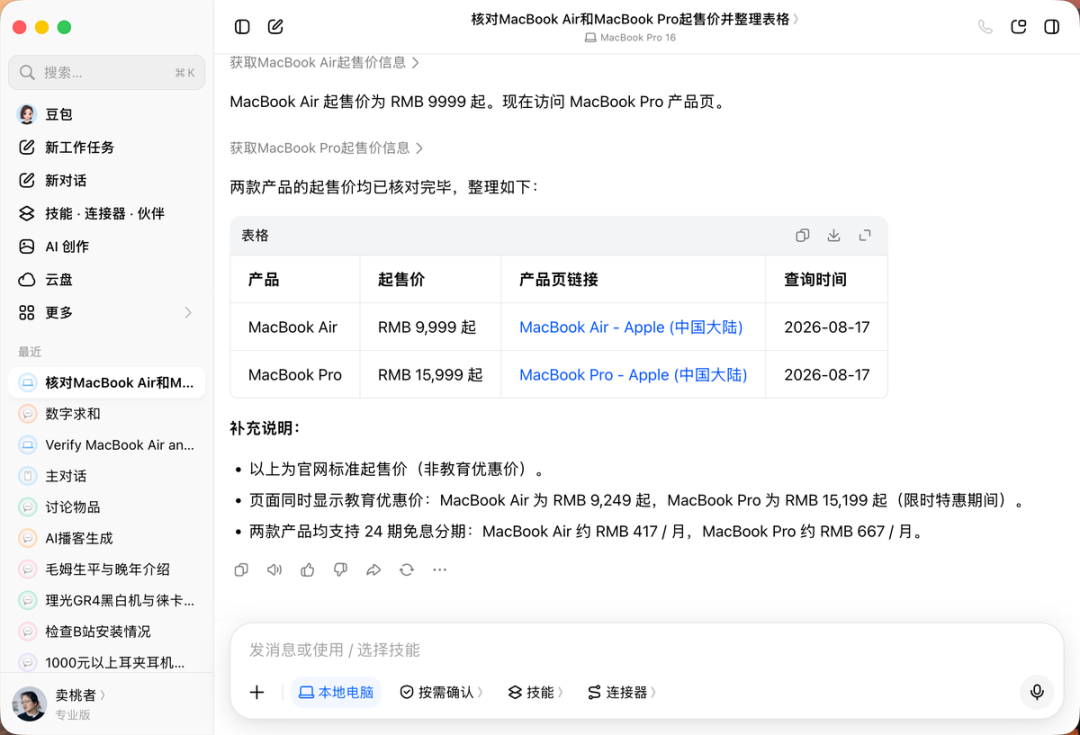Open 卖桃者 account menu

[61, 704]
